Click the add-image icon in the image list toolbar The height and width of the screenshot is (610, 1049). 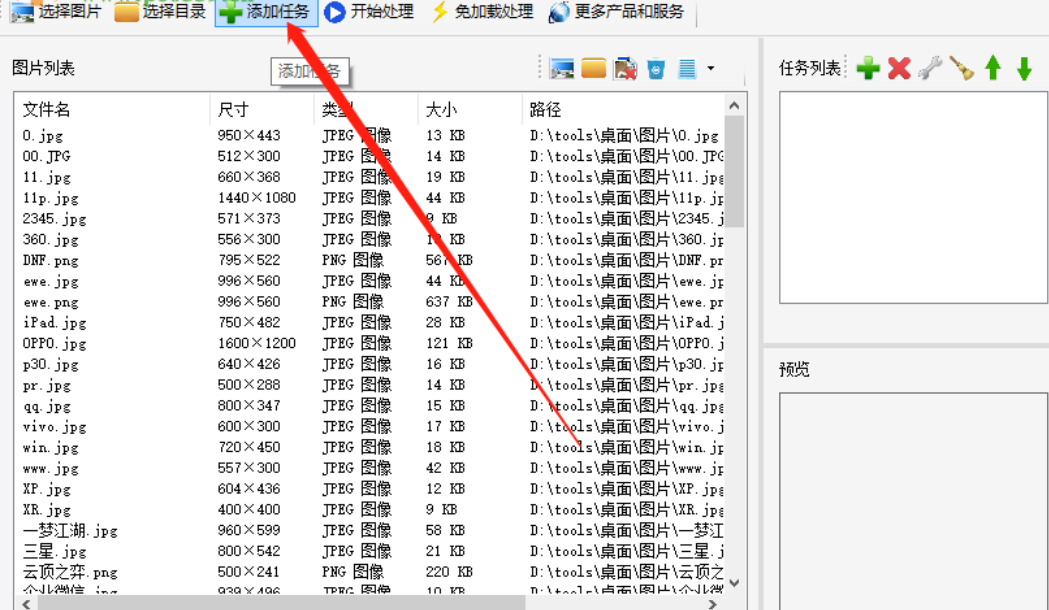(561, 68)
